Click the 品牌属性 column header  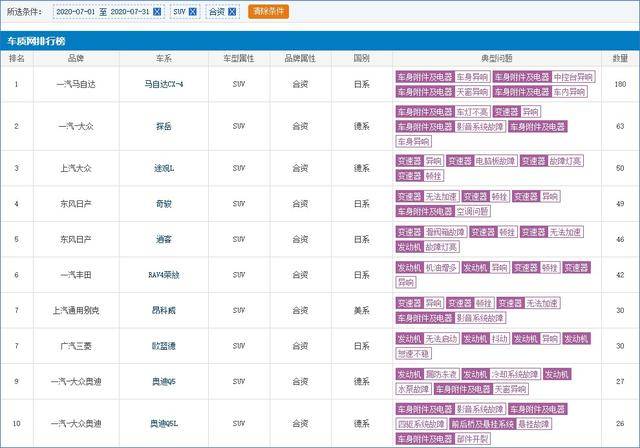click(x=300, y=58)
